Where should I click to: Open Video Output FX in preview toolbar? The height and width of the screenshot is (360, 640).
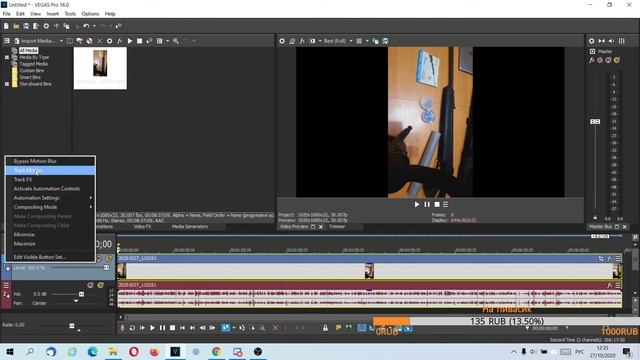[302, 41]
